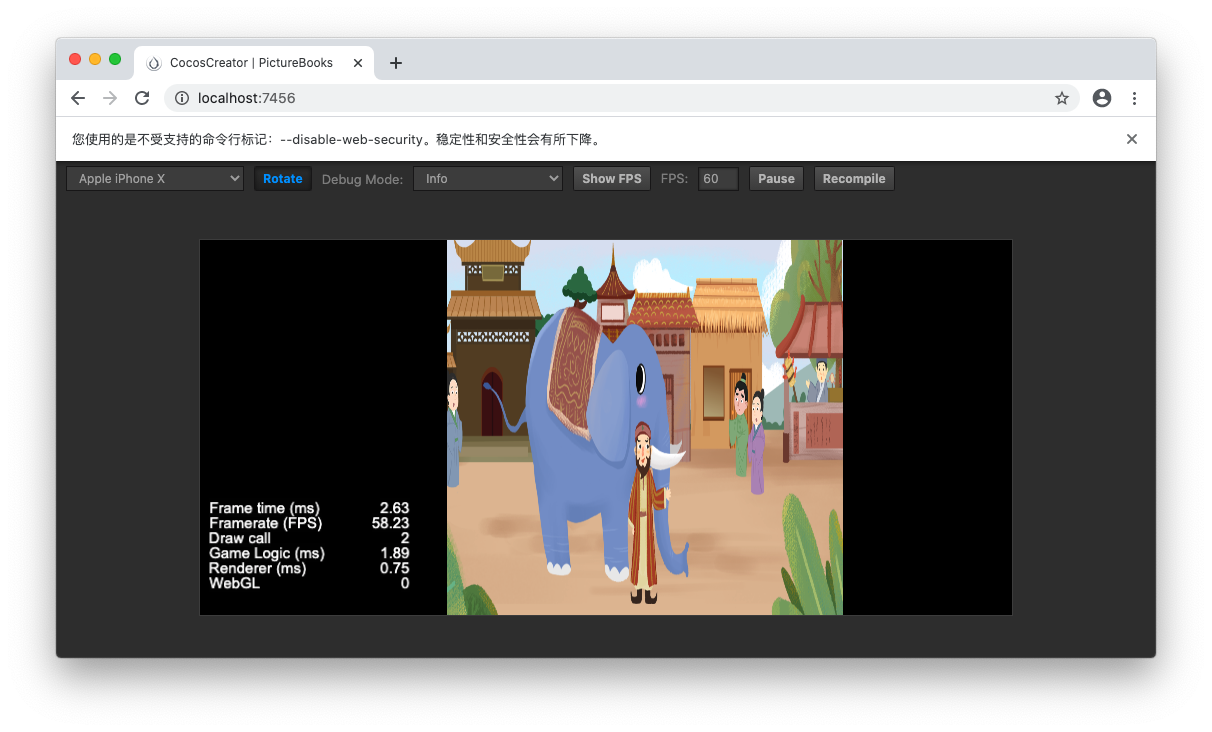Viewport: 1212px width, 732px height.
Task: Click the elephant picture book scene
Action: (x=645, y=427)
